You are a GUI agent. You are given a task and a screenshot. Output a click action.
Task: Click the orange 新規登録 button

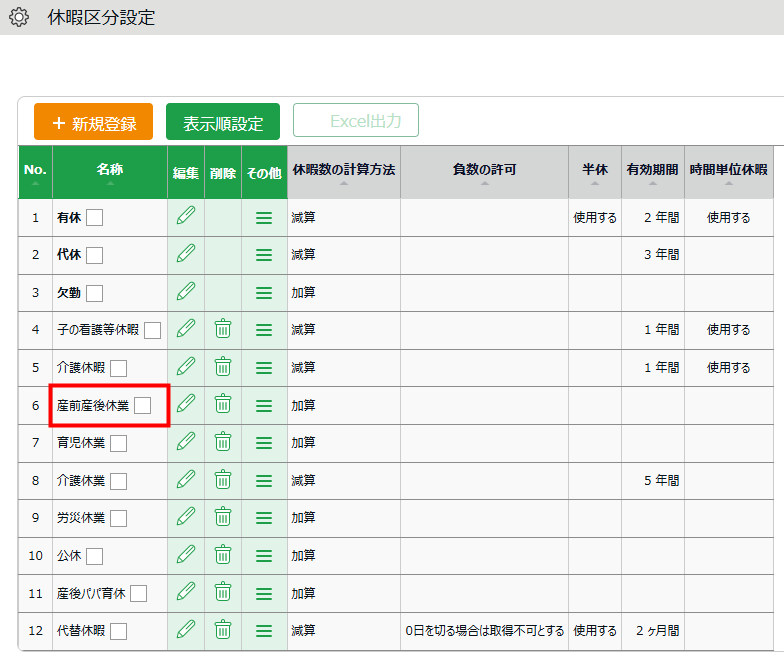94,122
